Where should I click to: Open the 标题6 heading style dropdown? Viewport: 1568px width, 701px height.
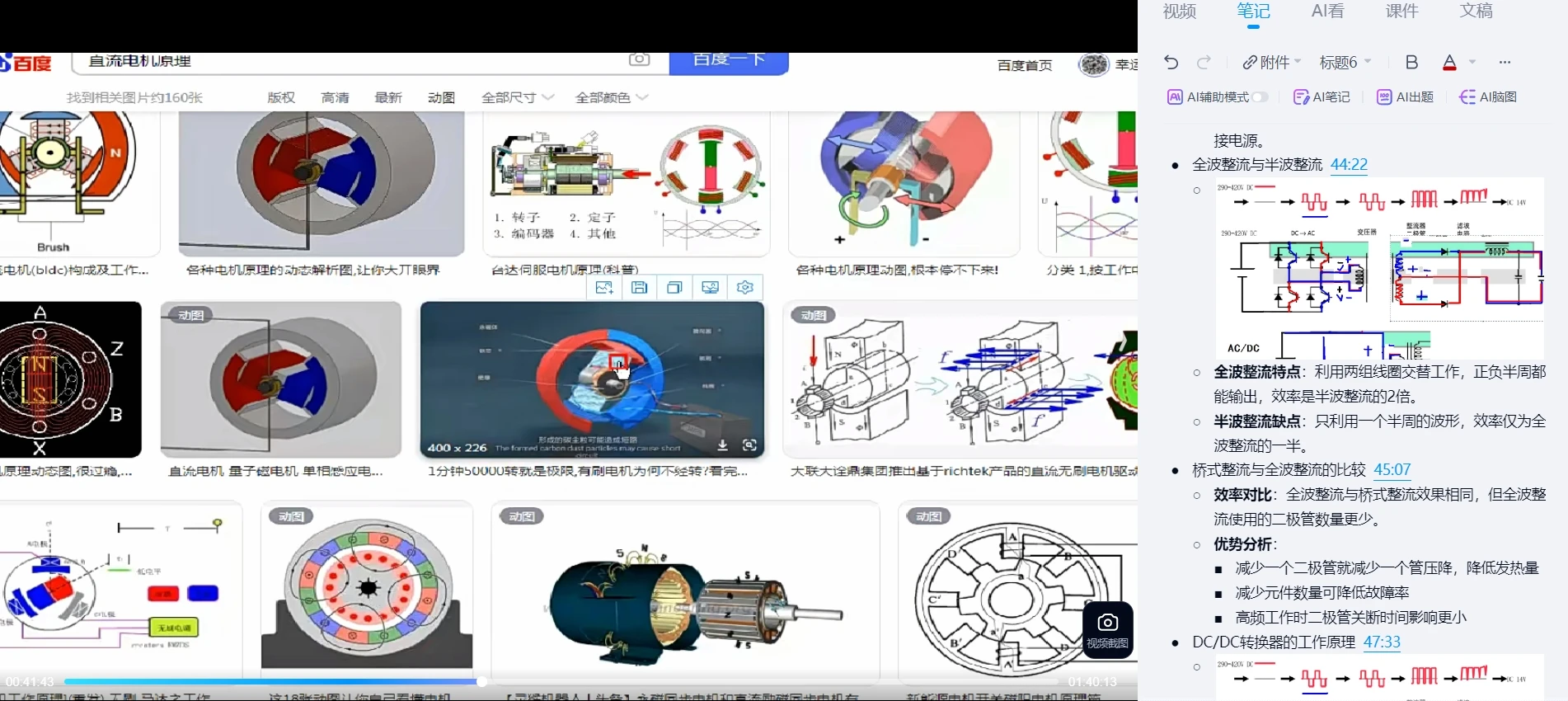[1345, 63]
